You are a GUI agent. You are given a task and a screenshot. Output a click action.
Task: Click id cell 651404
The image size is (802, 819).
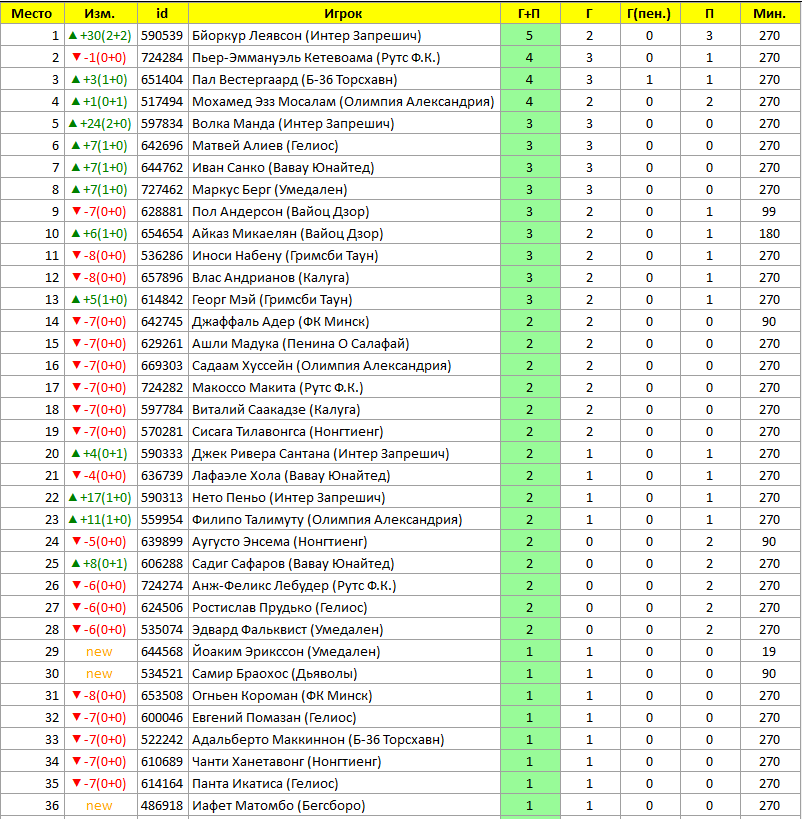coord(162,79)
